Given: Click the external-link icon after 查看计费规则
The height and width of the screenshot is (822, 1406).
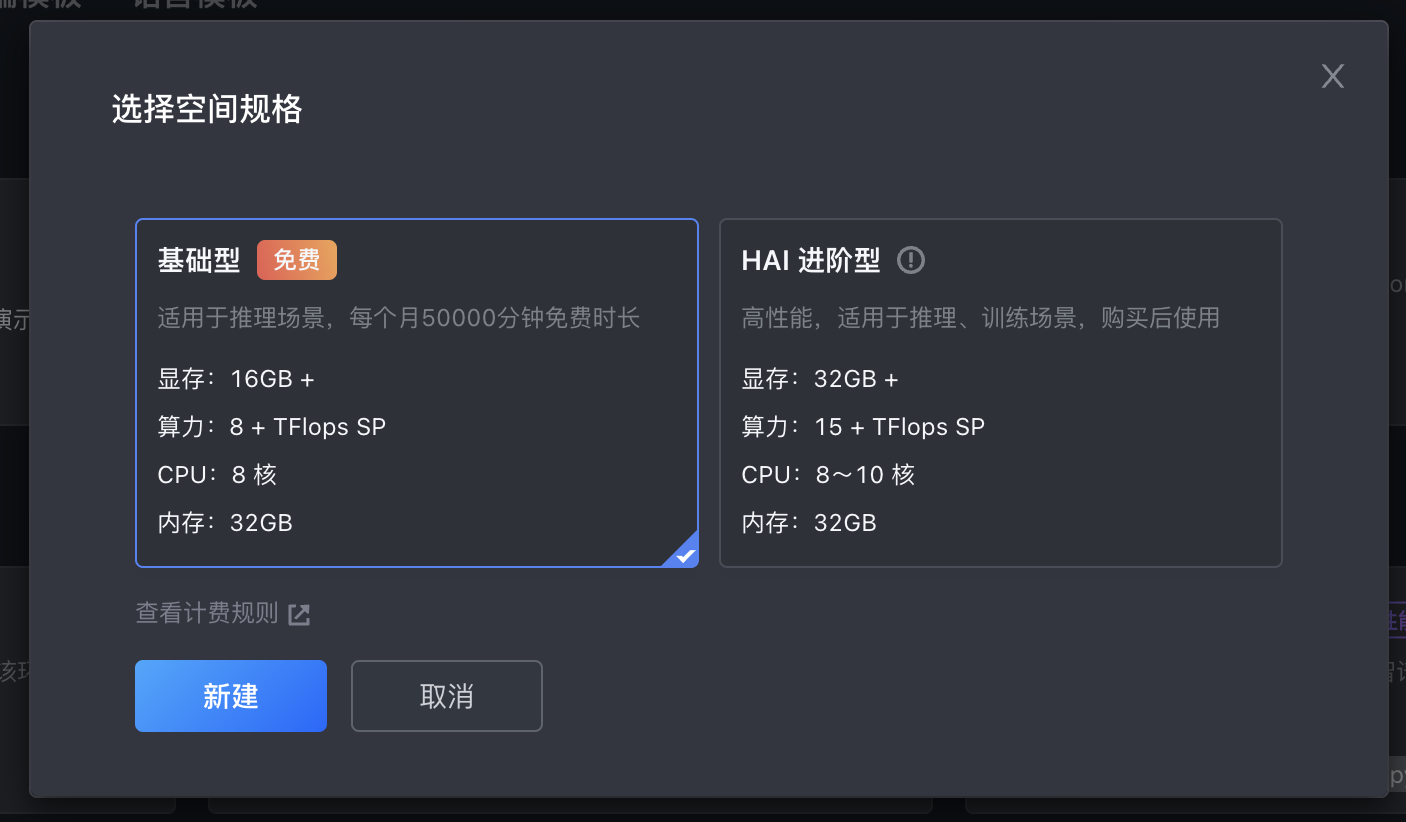Looking at the screenshot, I should click(x=299, y=614).
